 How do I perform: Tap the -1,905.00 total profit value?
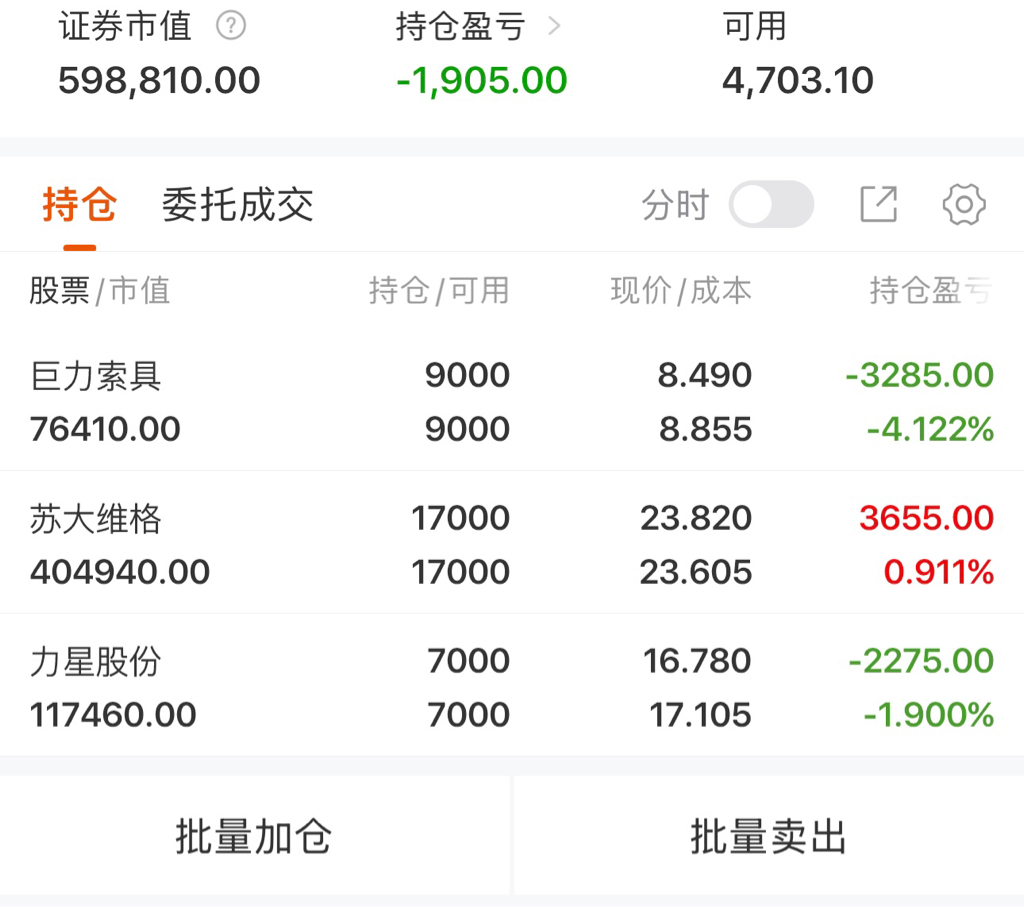[481, 80]
